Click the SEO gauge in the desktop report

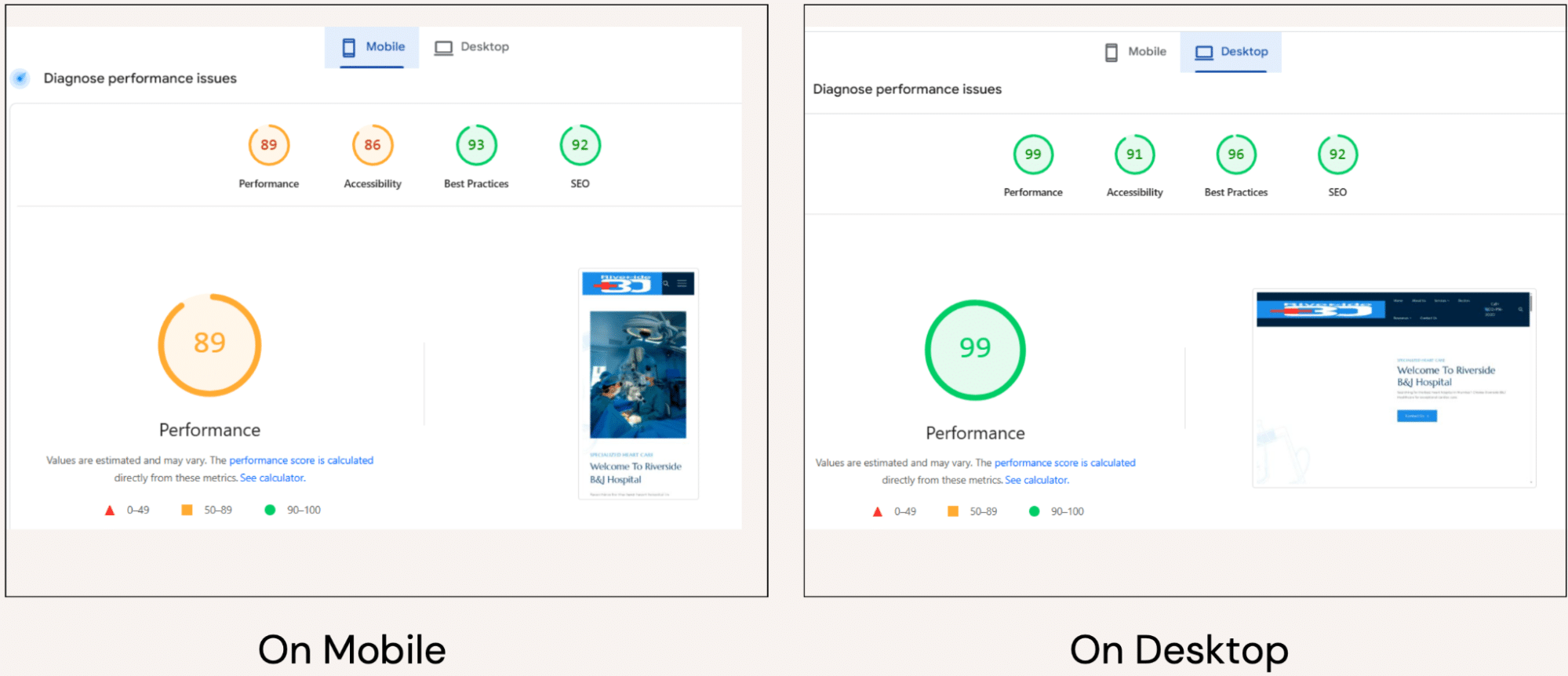1337,154
